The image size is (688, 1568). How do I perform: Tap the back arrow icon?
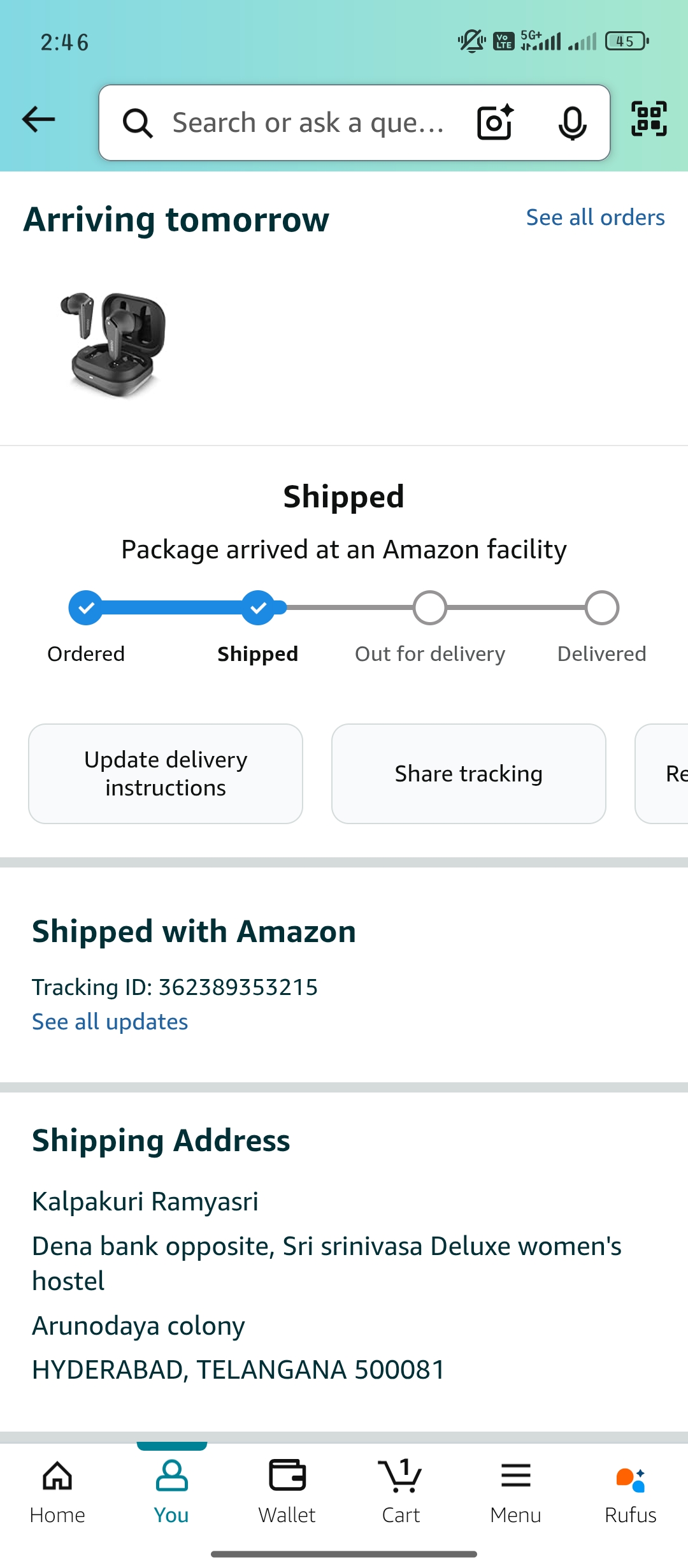click(x=39, y=120)
